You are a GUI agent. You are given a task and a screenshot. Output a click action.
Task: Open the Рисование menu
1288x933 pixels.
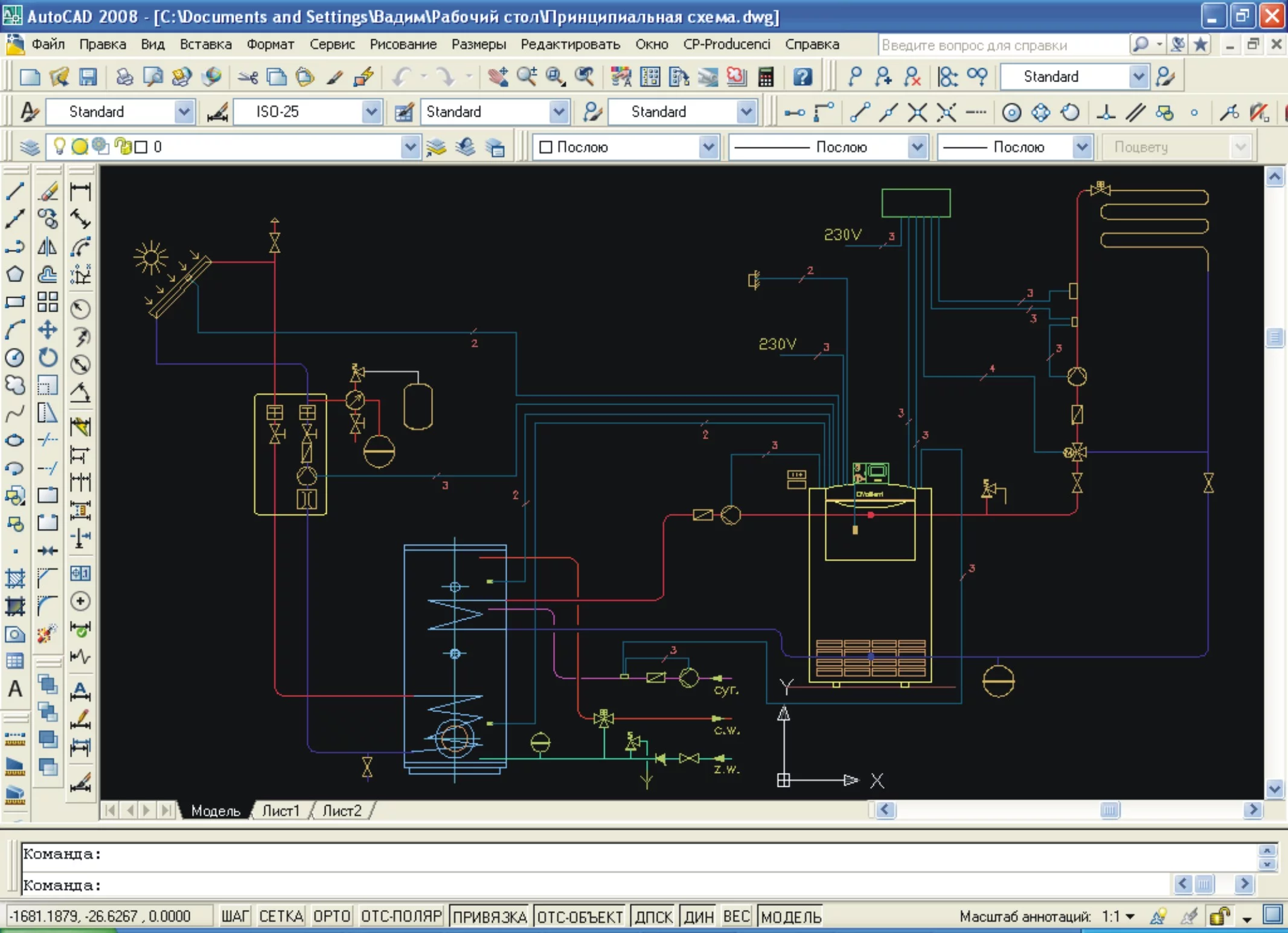pyautogui.click(x=403, y=45)
